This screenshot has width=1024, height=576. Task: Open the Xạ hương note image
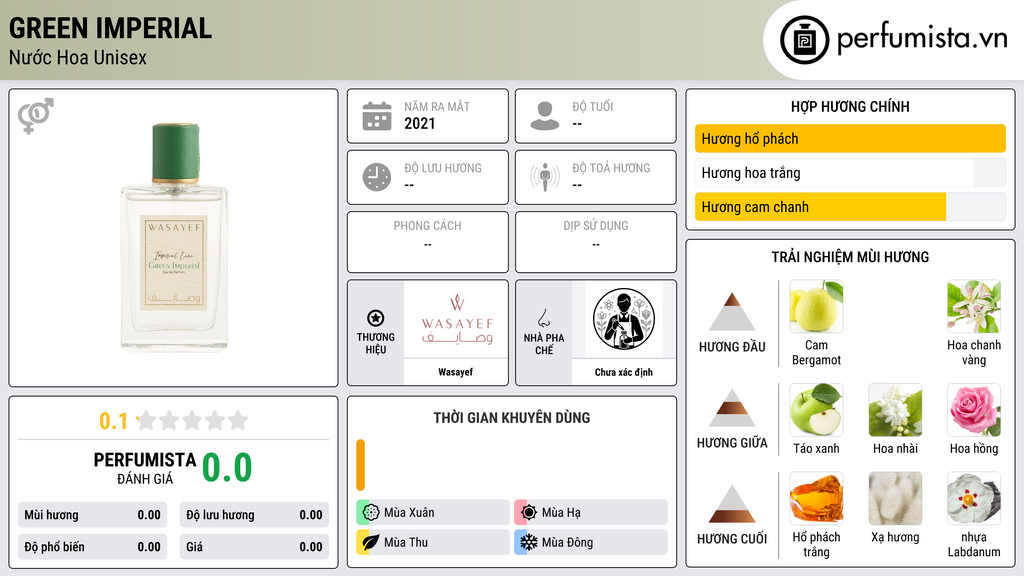click(895, 498)
